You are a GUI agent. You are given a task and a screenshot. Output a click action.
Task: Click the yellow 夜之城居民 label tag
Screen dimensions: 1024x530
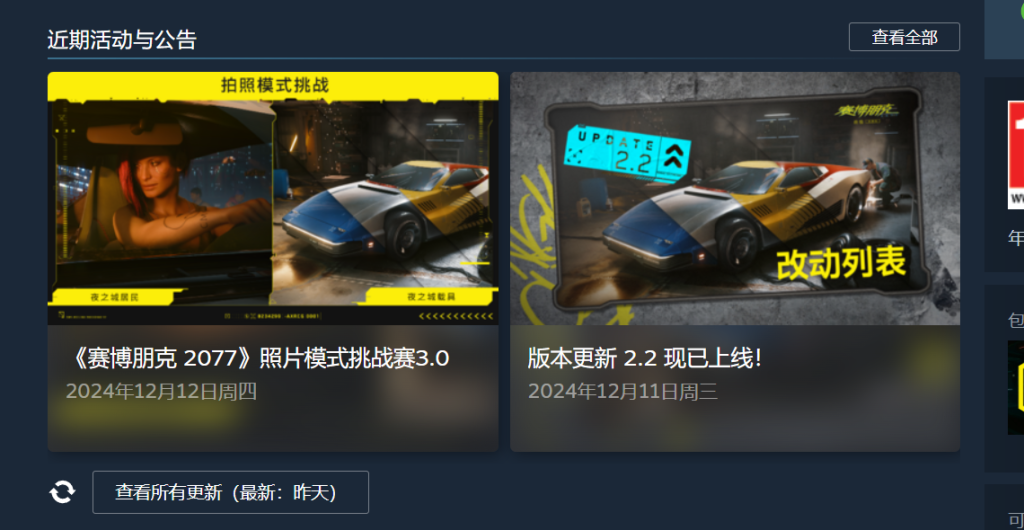coord(114,297)
